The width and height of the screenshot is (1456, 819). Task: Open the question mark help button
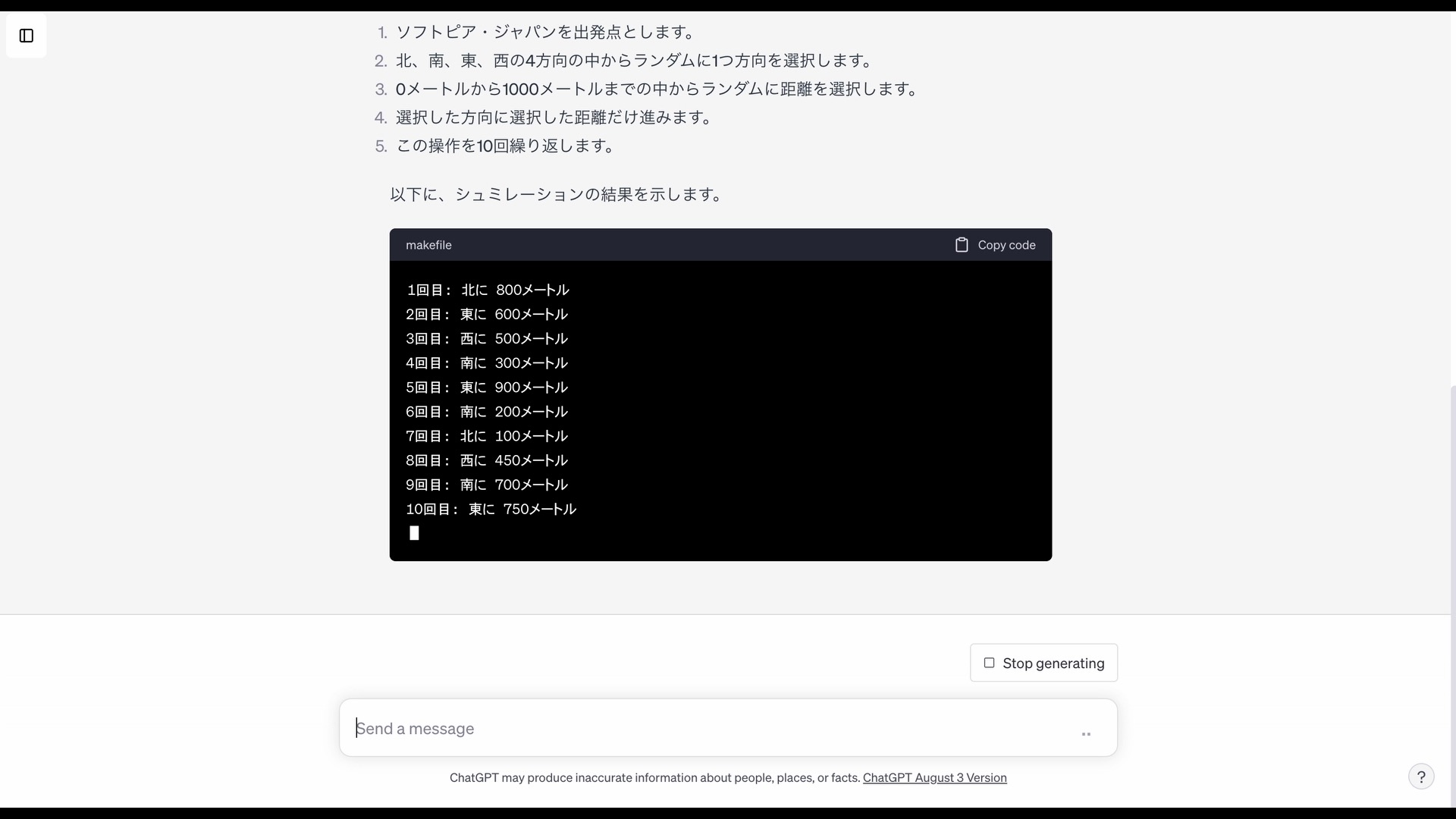pos(1421,777)
